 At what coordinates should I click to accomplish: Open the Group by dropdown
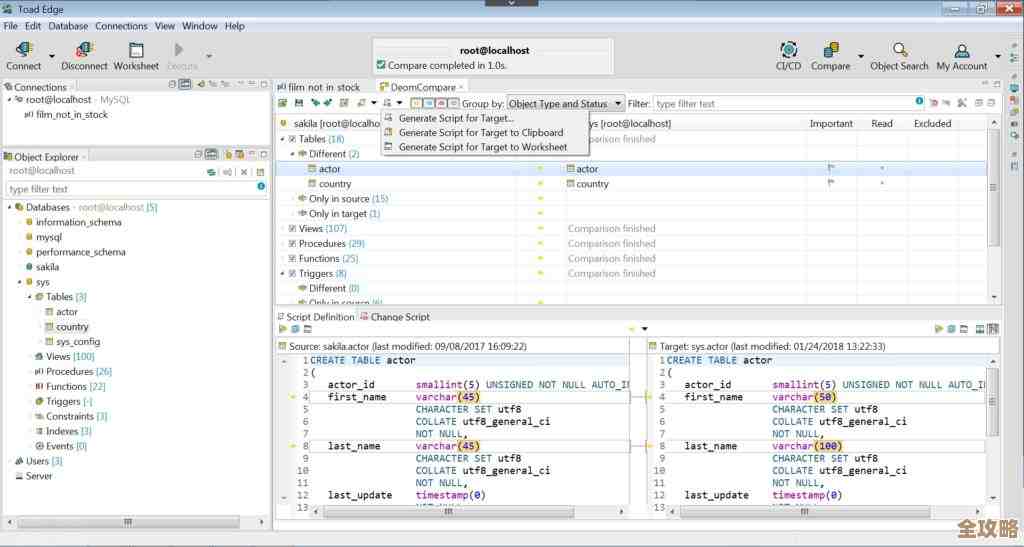coord(566,103)
